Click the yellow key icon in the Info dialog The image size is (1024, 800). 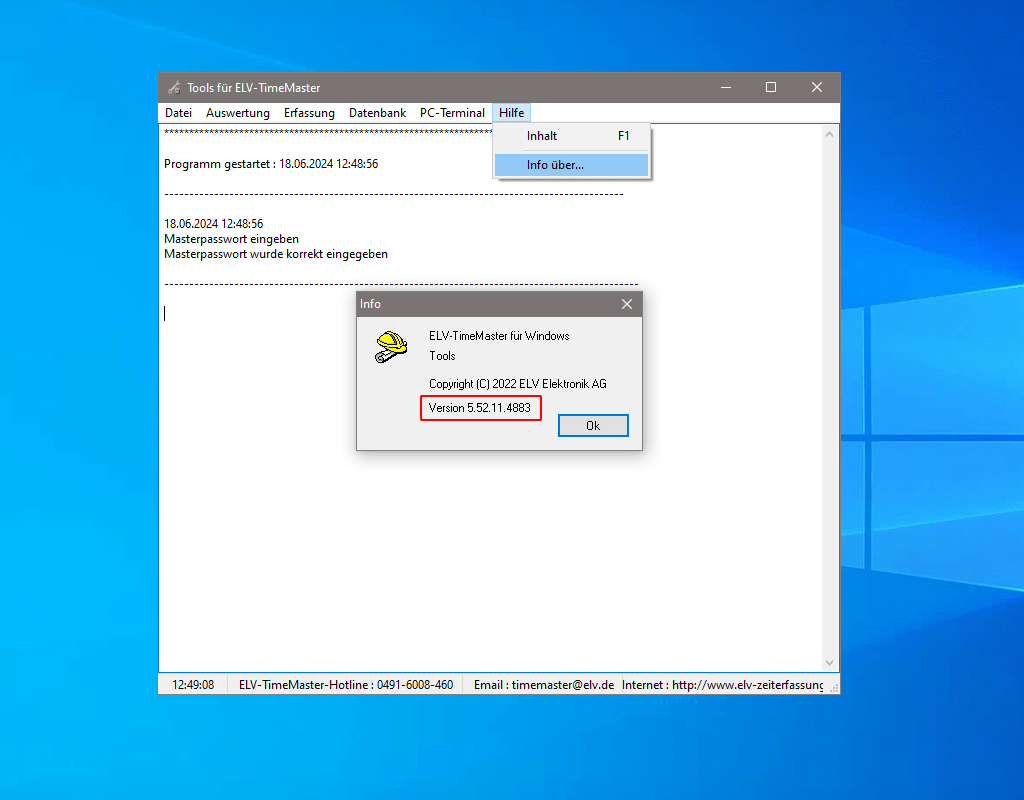click(389, 346)
